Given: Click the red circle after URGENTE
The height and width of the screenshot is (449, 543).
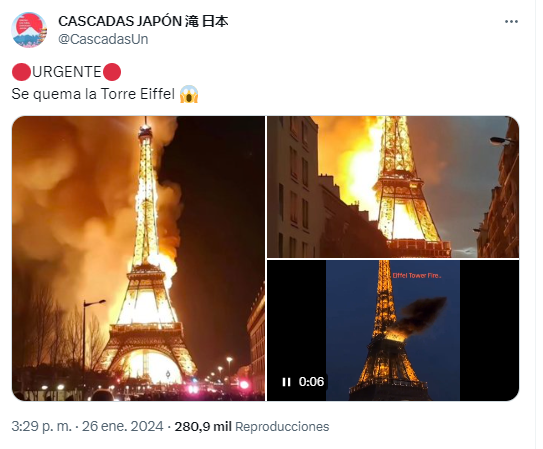Looking at the screenshot, I should (x=112, y=72).
